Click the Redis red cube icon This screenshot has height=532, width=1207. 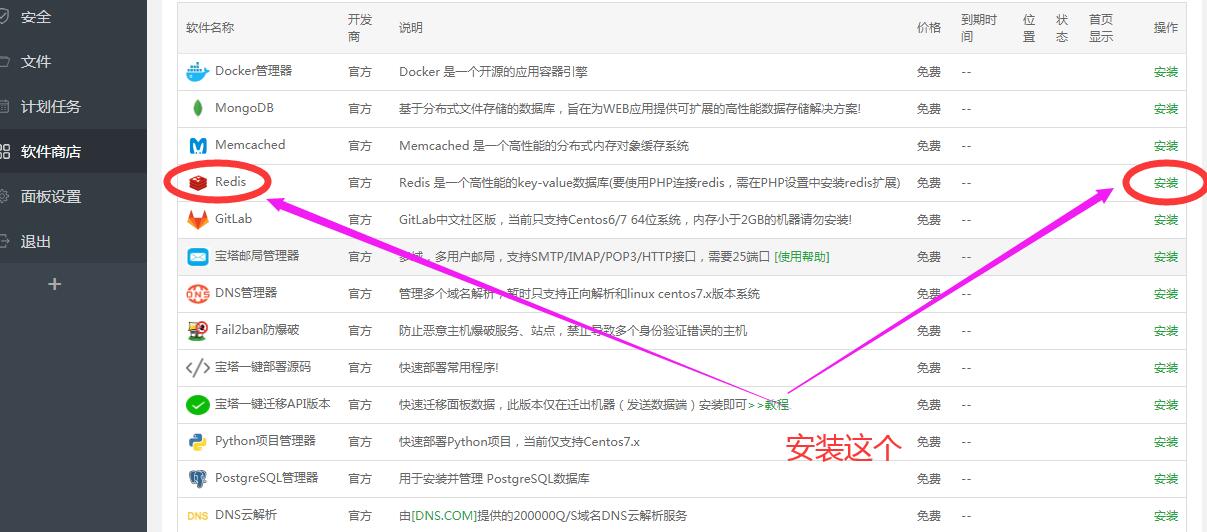point(197,183)
